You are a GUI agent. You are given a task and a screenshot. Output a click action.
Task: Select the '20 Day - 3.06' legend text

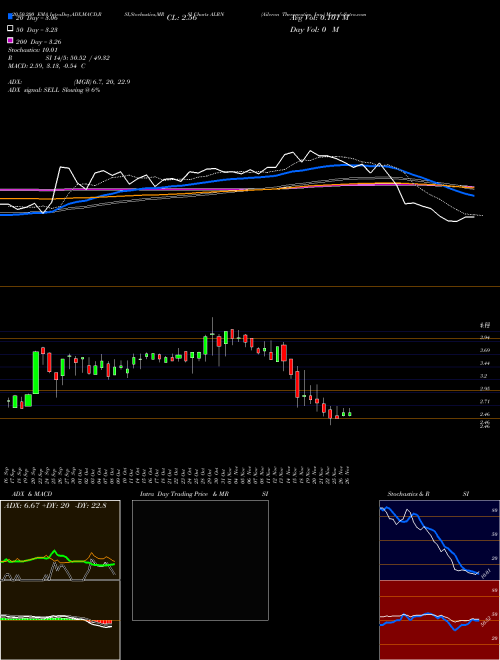[36, 18]
